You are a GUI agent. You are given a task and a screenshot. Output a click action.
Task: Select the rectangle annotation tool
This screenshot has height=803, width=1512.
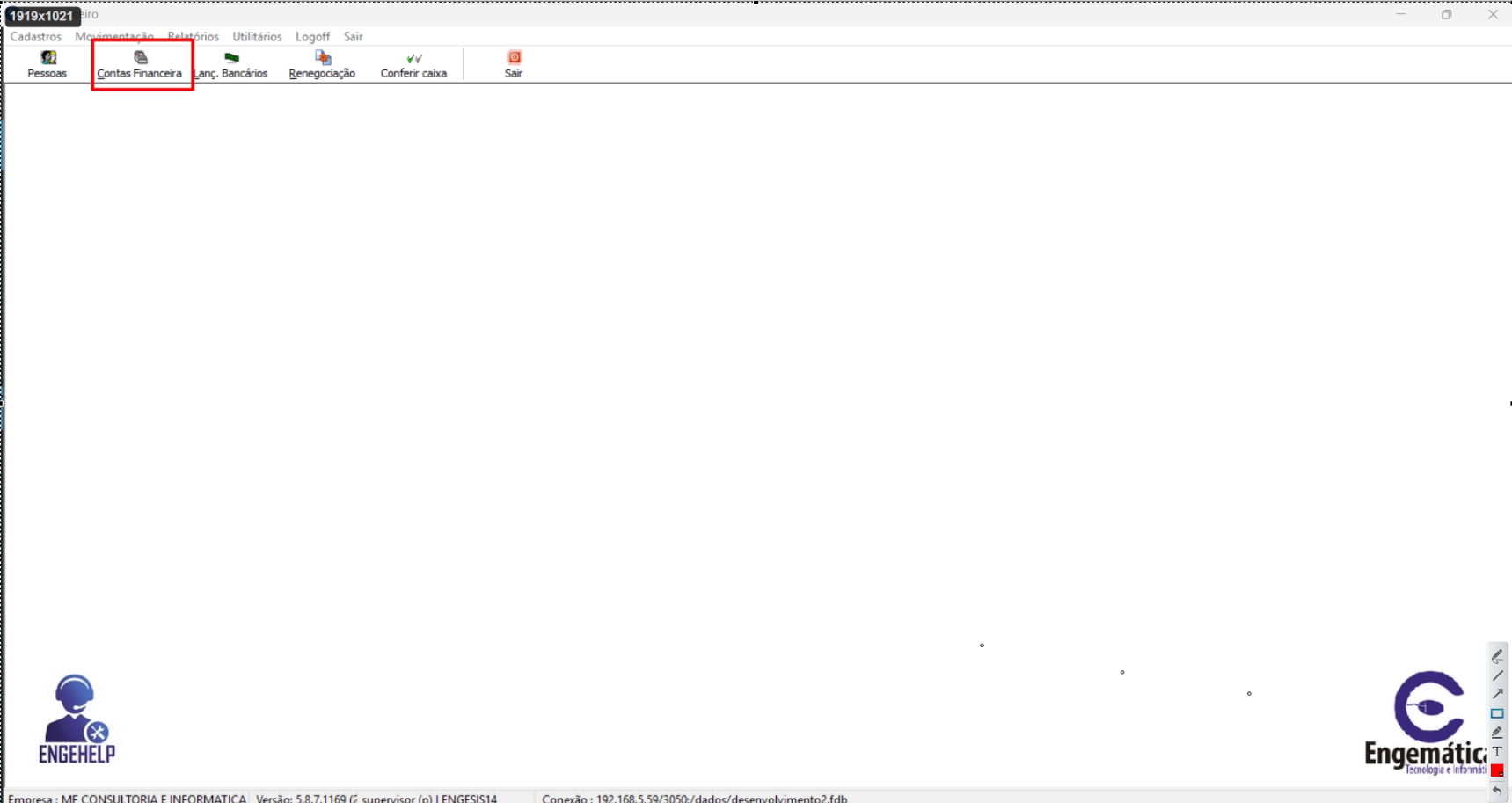point(1497,713)
